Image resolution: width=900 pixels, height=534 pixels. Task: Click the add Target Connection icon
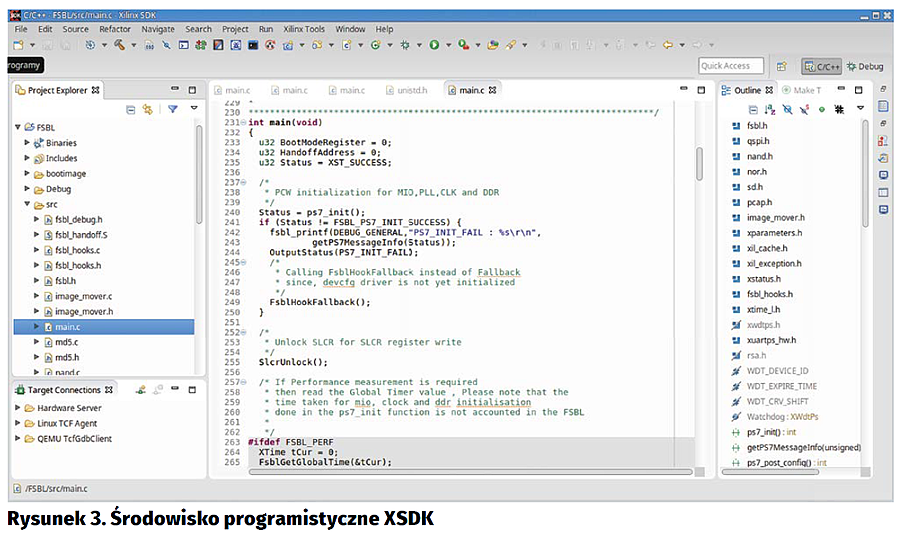(x=142, y=389)
